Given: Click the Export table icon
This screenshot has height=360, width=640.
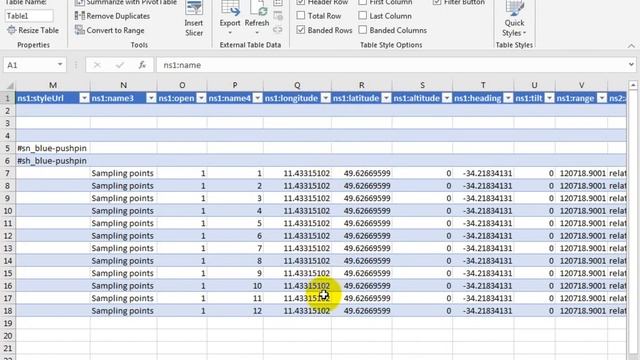Looking at the screenshot, I should point(230,8).
